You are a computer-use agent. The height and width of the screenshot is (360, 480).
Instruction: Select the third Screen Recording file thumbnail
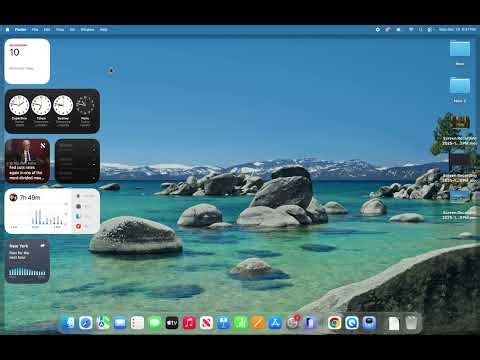click(x=460, y=196)
